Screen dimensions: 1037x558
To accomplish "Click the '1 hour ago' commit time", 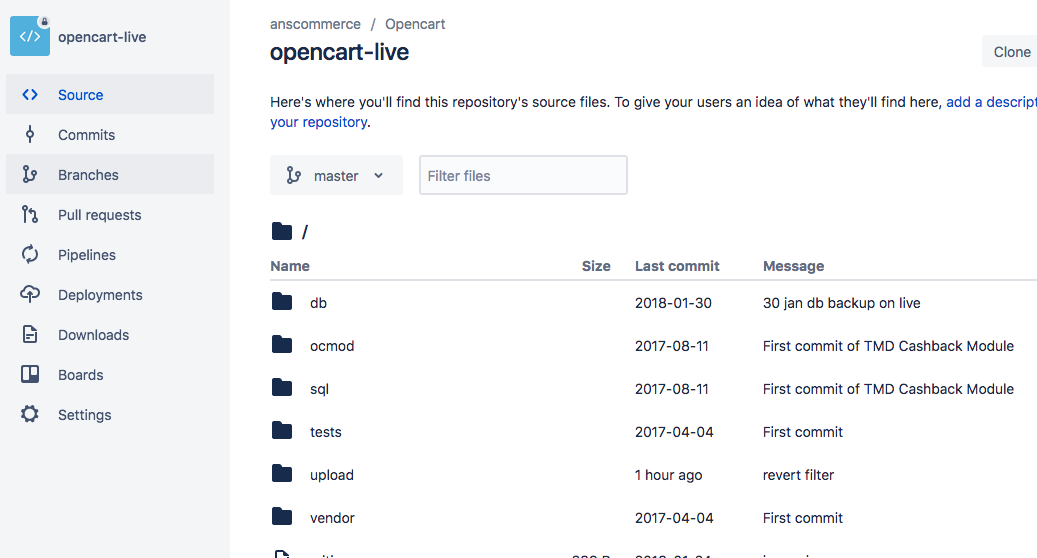I will [x=669, y=475].
